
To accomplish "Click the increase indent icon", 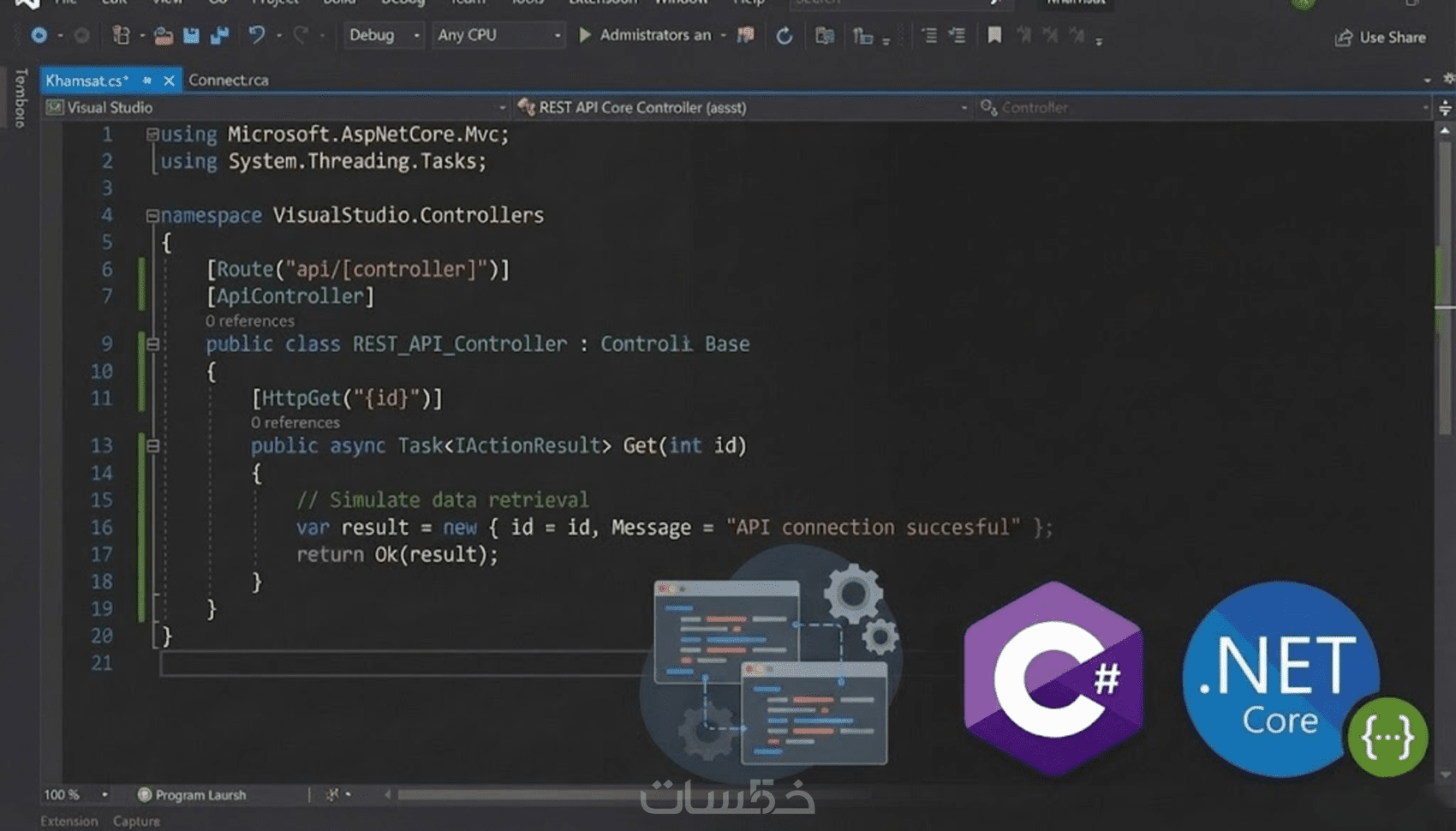I will pyautogui.click(x=957, y=35).
